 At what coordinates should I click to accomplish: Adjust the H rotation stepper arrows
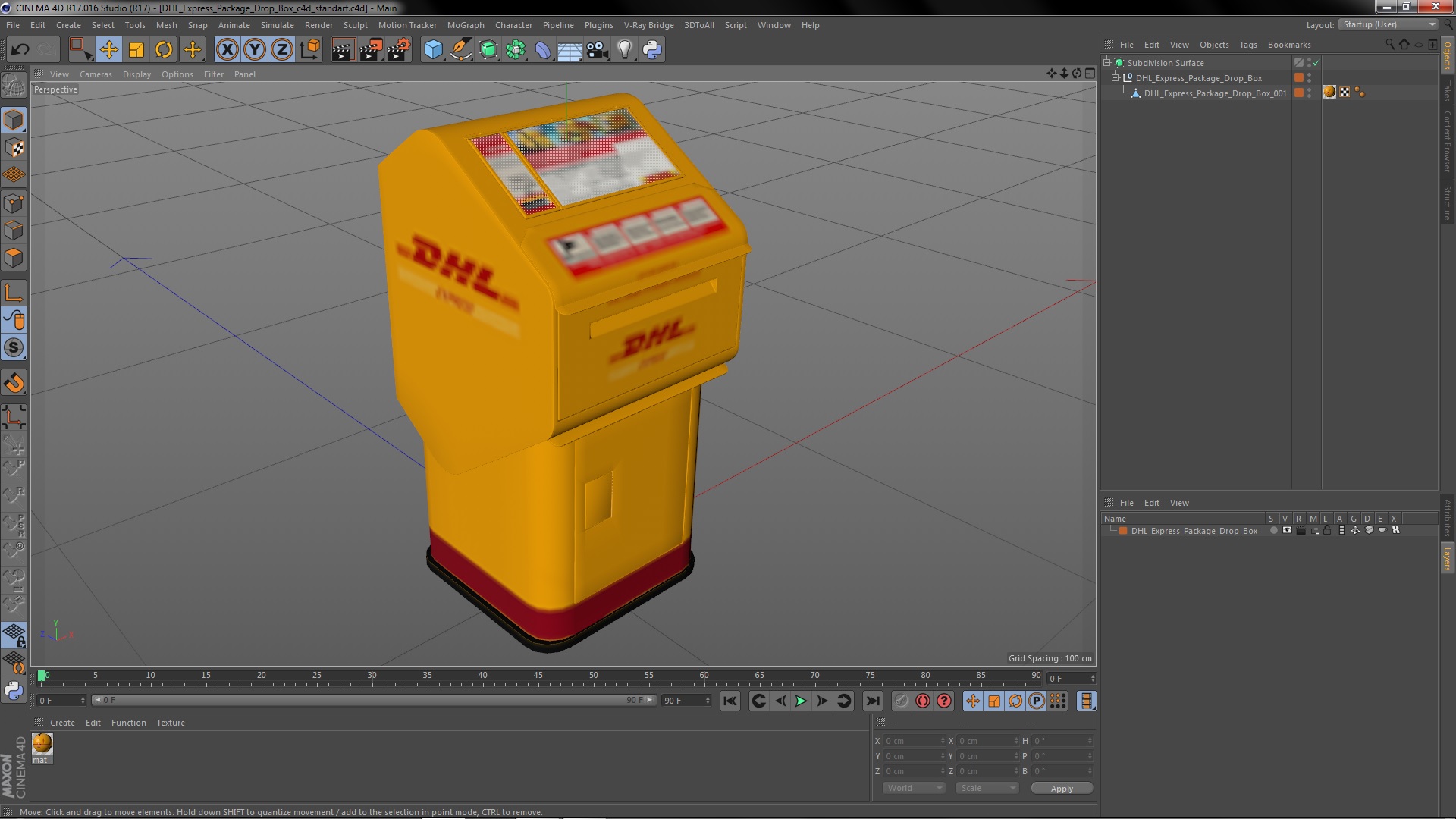pos(1090,741)
